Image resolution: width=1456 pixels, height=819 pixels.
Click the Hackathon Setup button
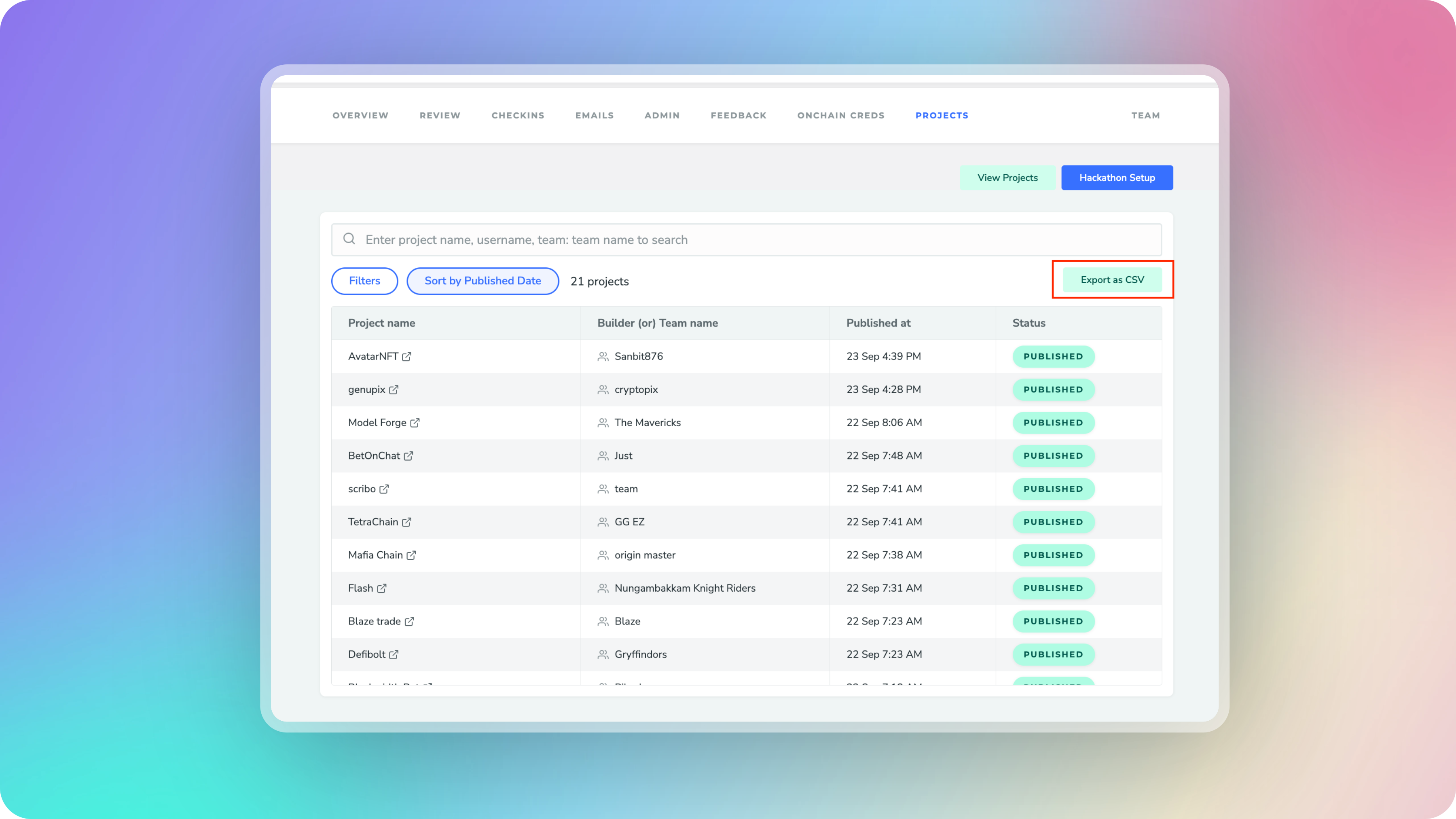click(x=1117, y=178)
